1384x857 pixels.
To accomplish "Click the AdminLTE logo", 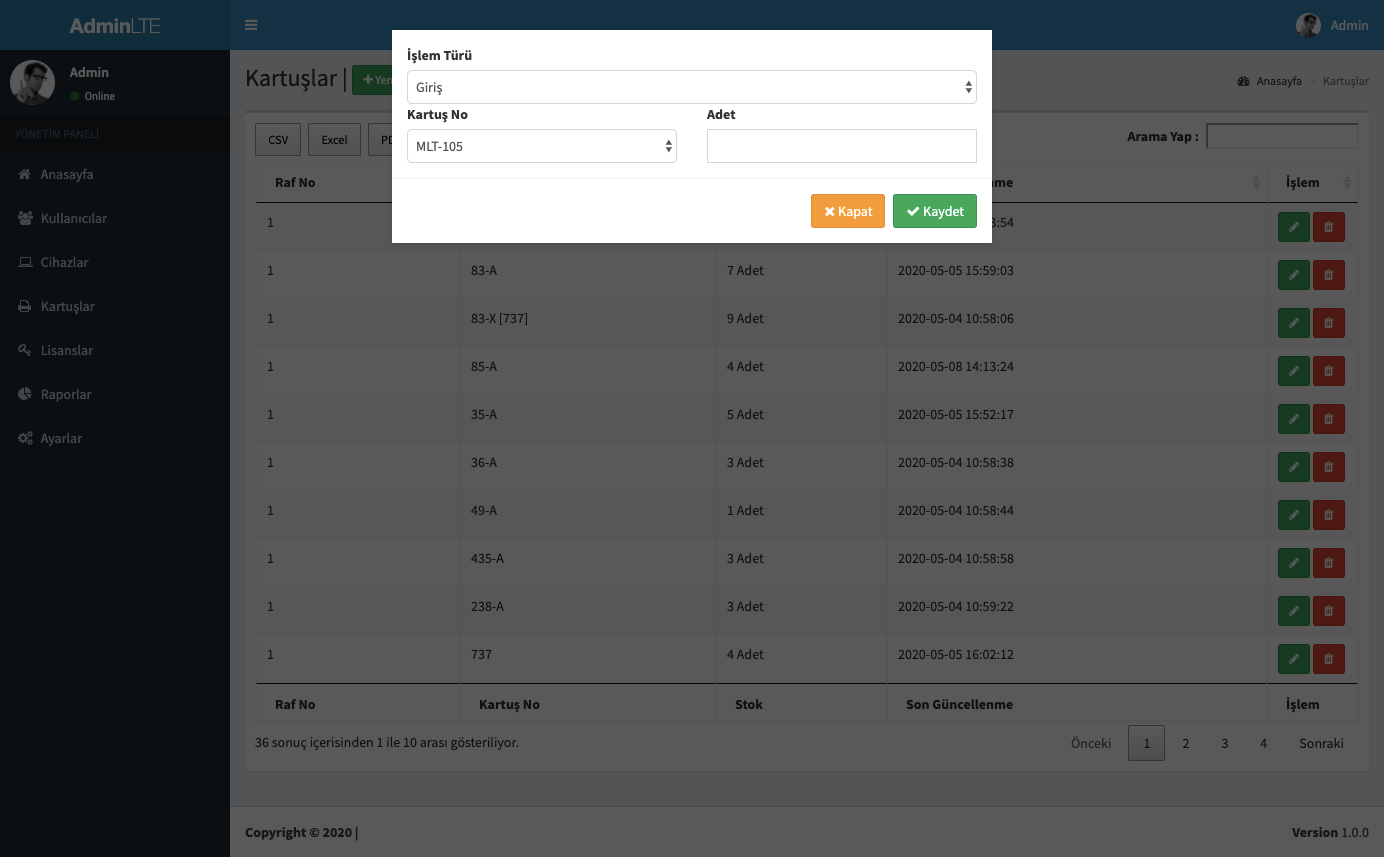I will pyautogui.click(x=115, y=25).
